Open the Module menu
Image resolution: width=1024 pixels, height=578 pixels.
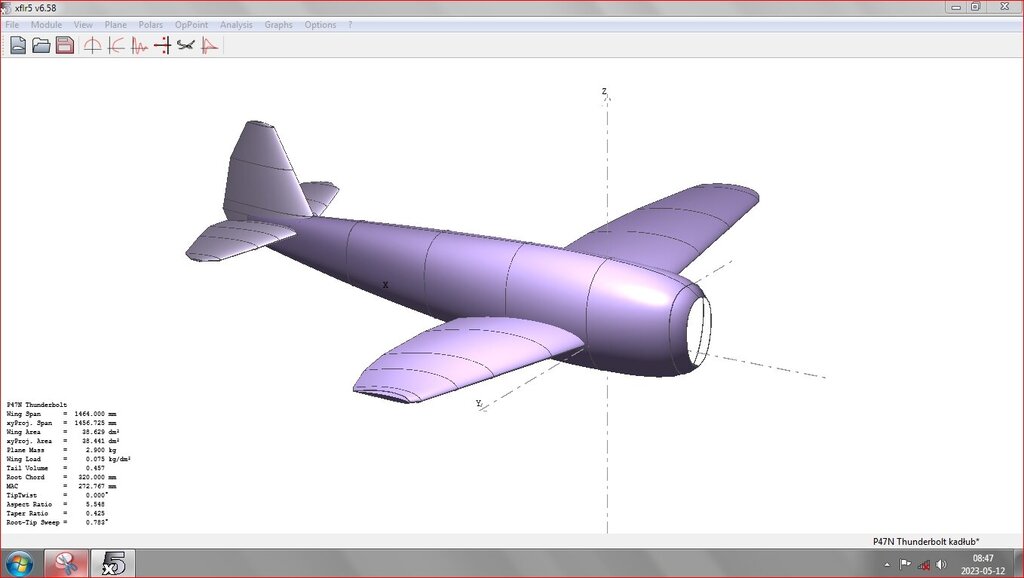pos(46,24)
